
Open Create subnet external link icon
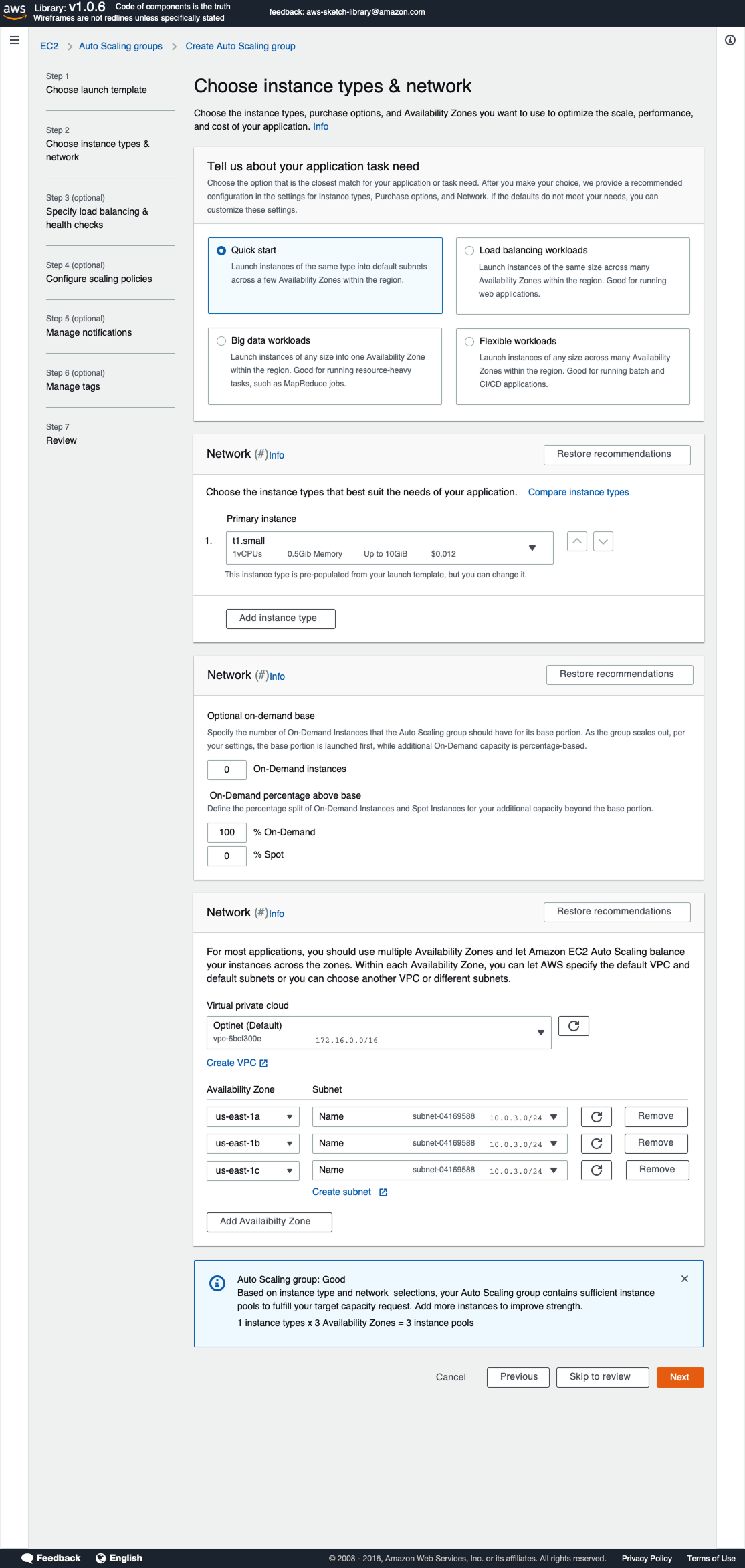(x=383, y=1192)
